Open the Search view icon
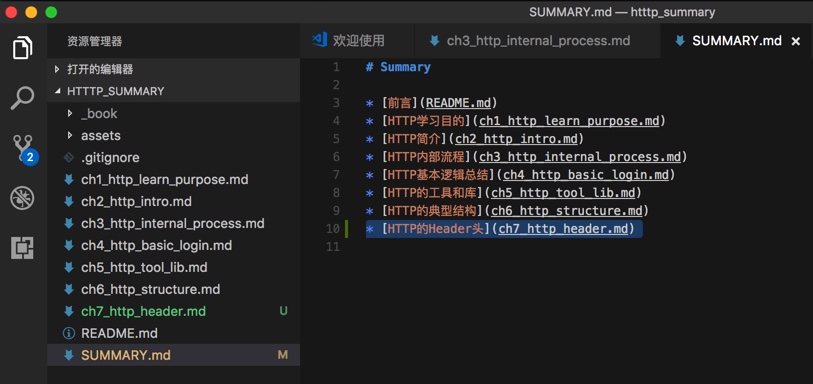 [22, 97]
